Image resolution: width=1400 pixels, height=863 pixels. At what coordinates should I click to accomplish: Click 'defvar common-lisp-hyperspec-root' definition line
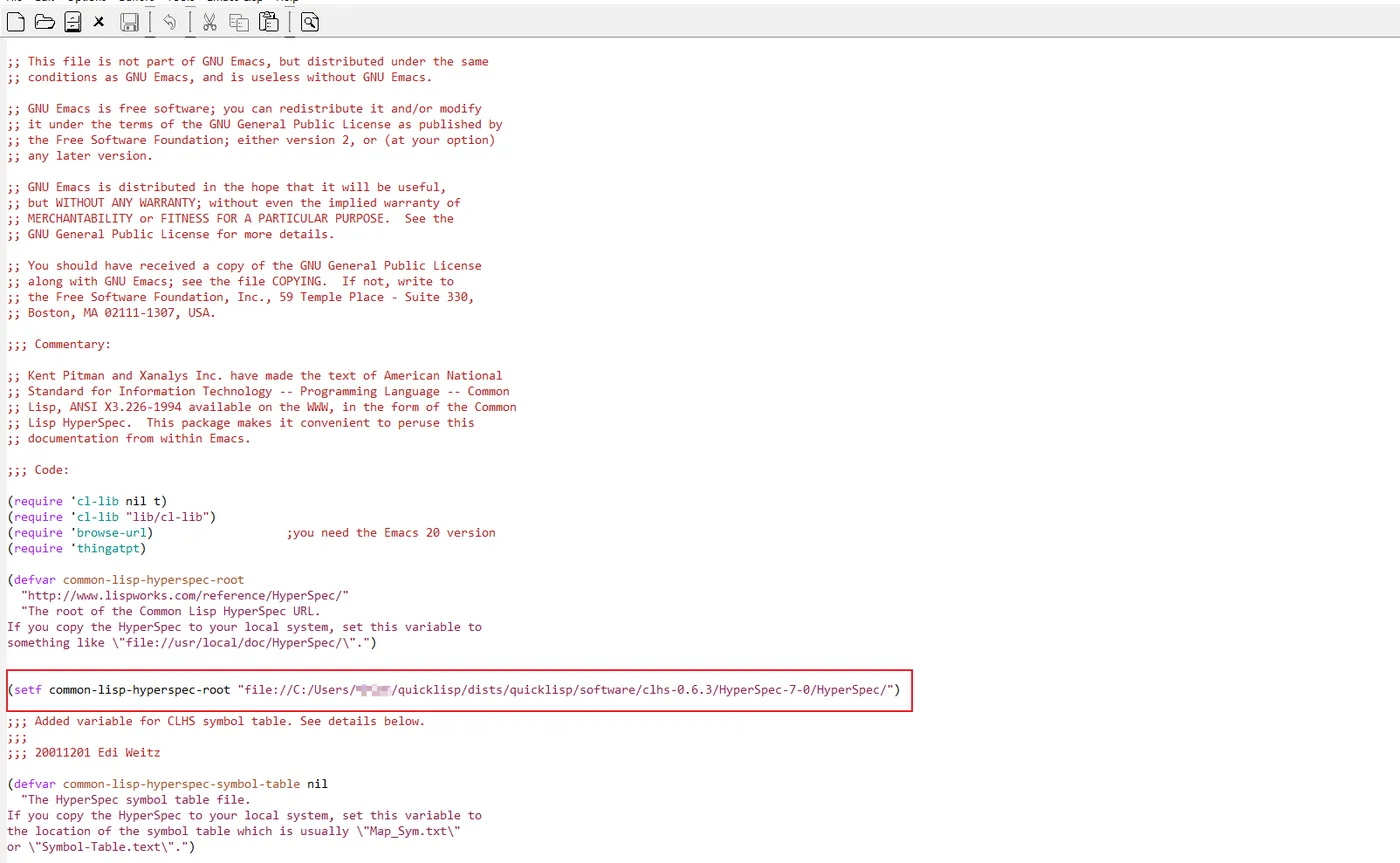click(x=125, y=579)
